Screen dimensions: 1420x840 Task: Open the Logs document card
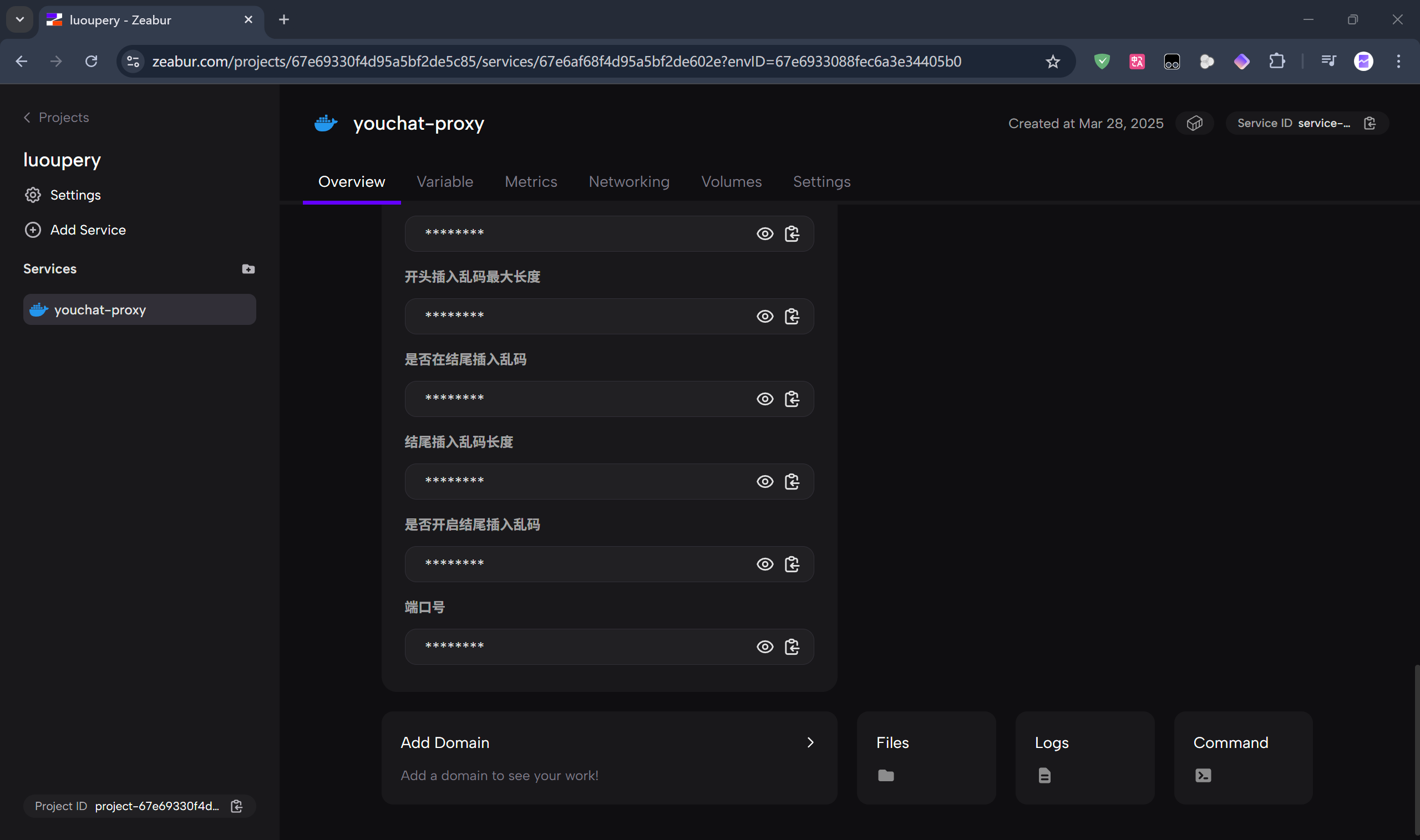[1084, 757]
